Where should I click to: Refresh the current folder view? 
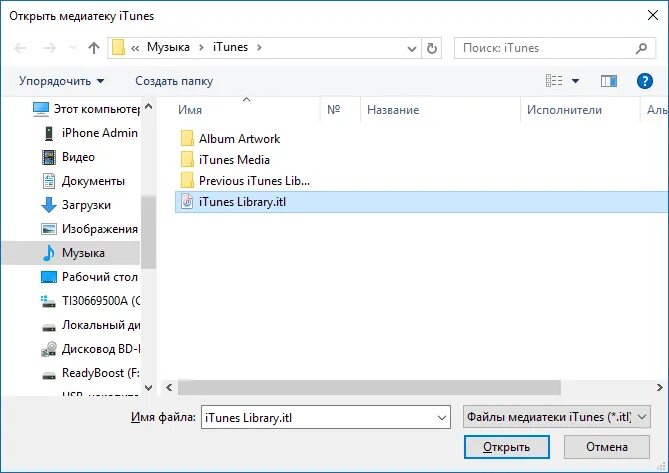(x=432, y=49)
